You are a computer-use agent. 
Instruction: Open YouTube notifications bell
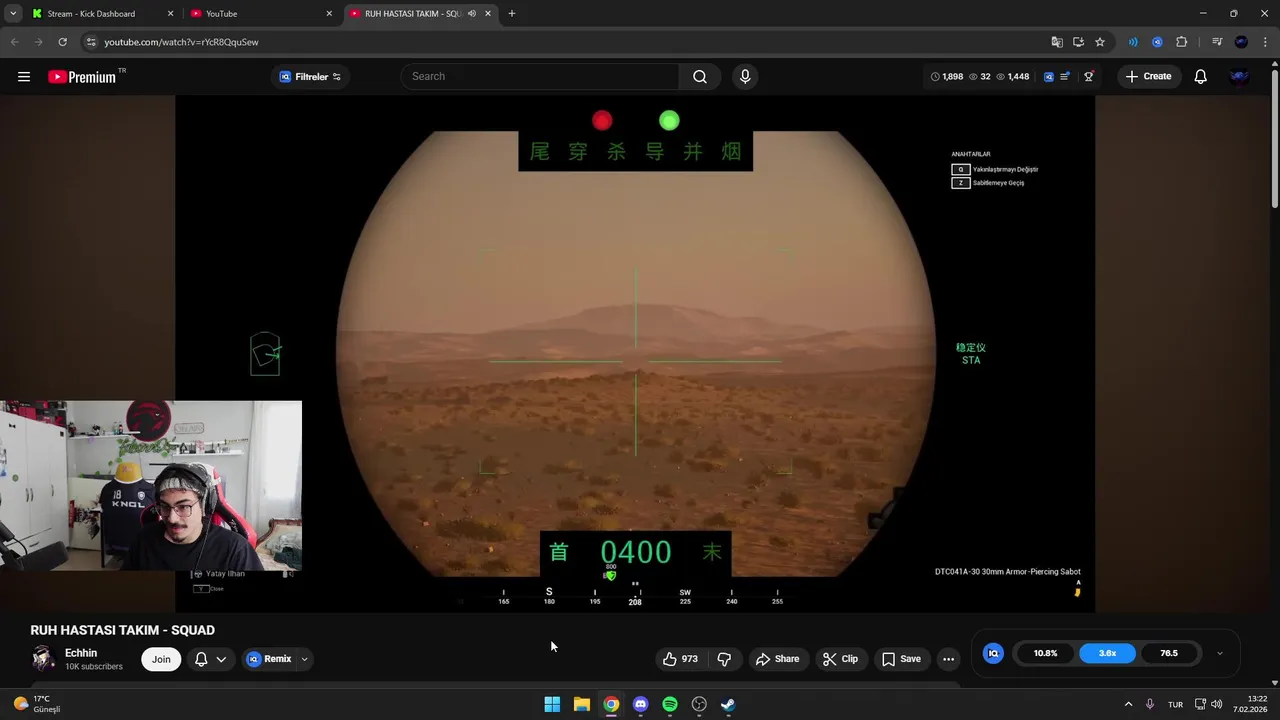[1201, 77]
